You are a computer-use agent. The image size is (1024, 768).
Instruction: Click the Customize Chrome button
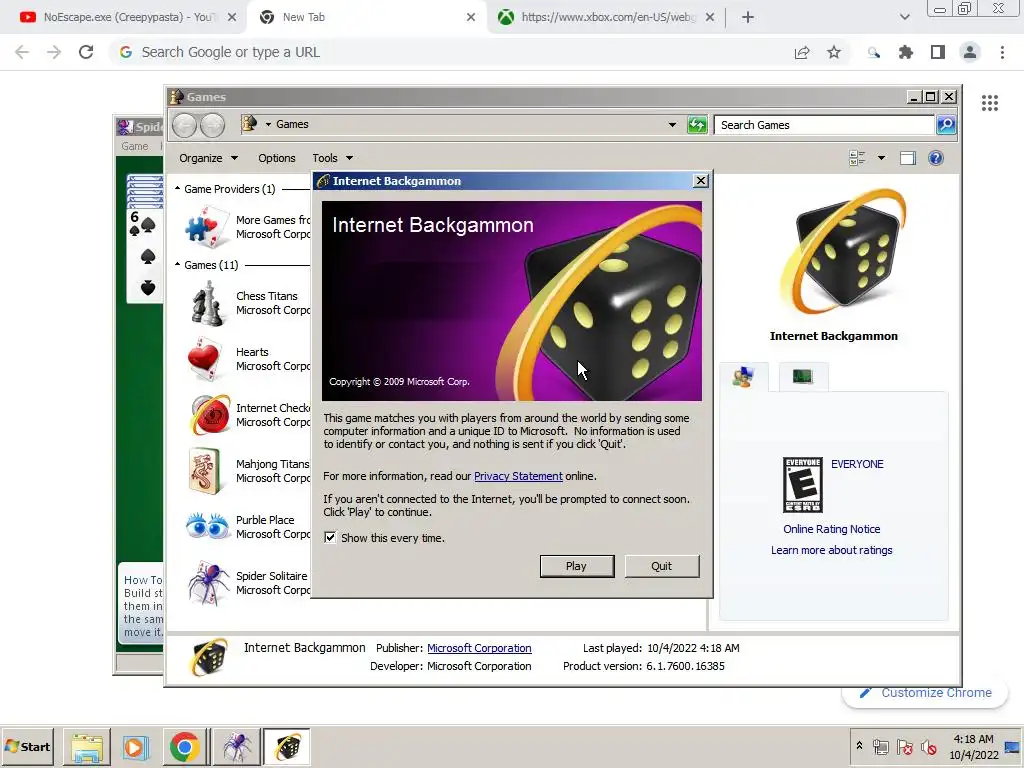click(x=925, y=693)
